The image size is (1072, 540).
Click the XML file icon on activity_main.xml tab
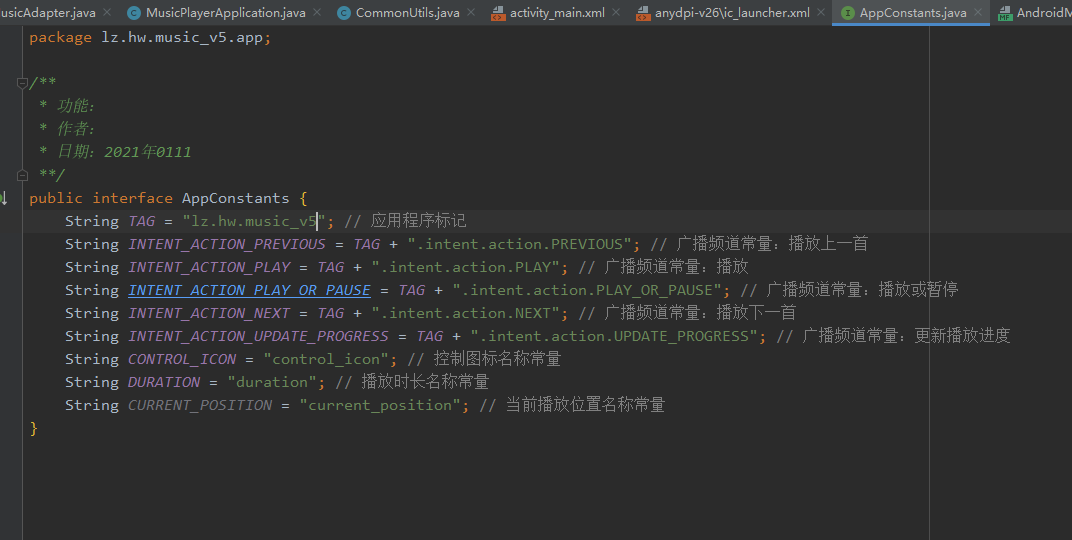pos(498,12)
